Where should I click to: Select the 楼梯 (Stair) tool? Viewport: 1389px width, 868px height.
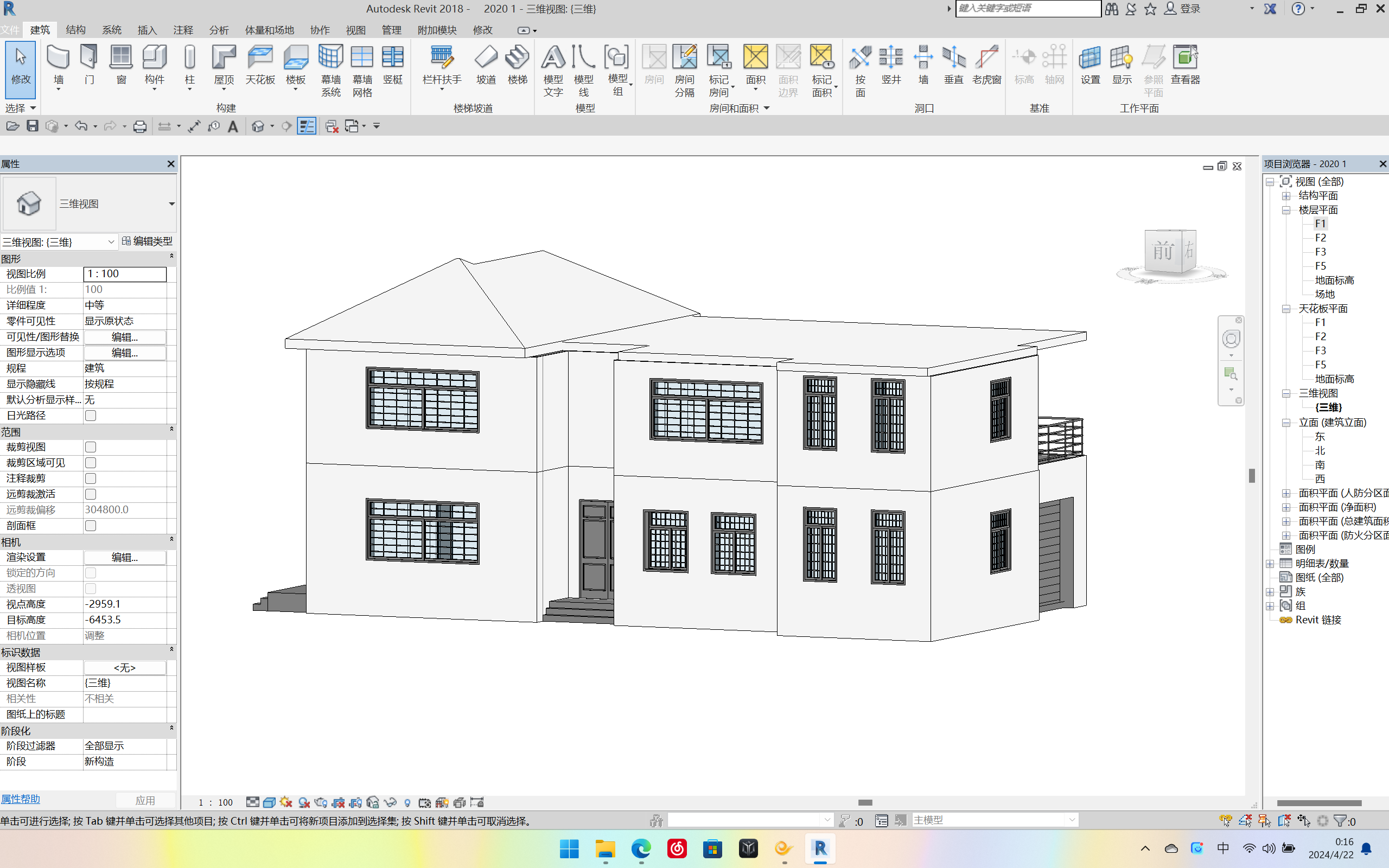pyautogui.click(x=517, y=58)
